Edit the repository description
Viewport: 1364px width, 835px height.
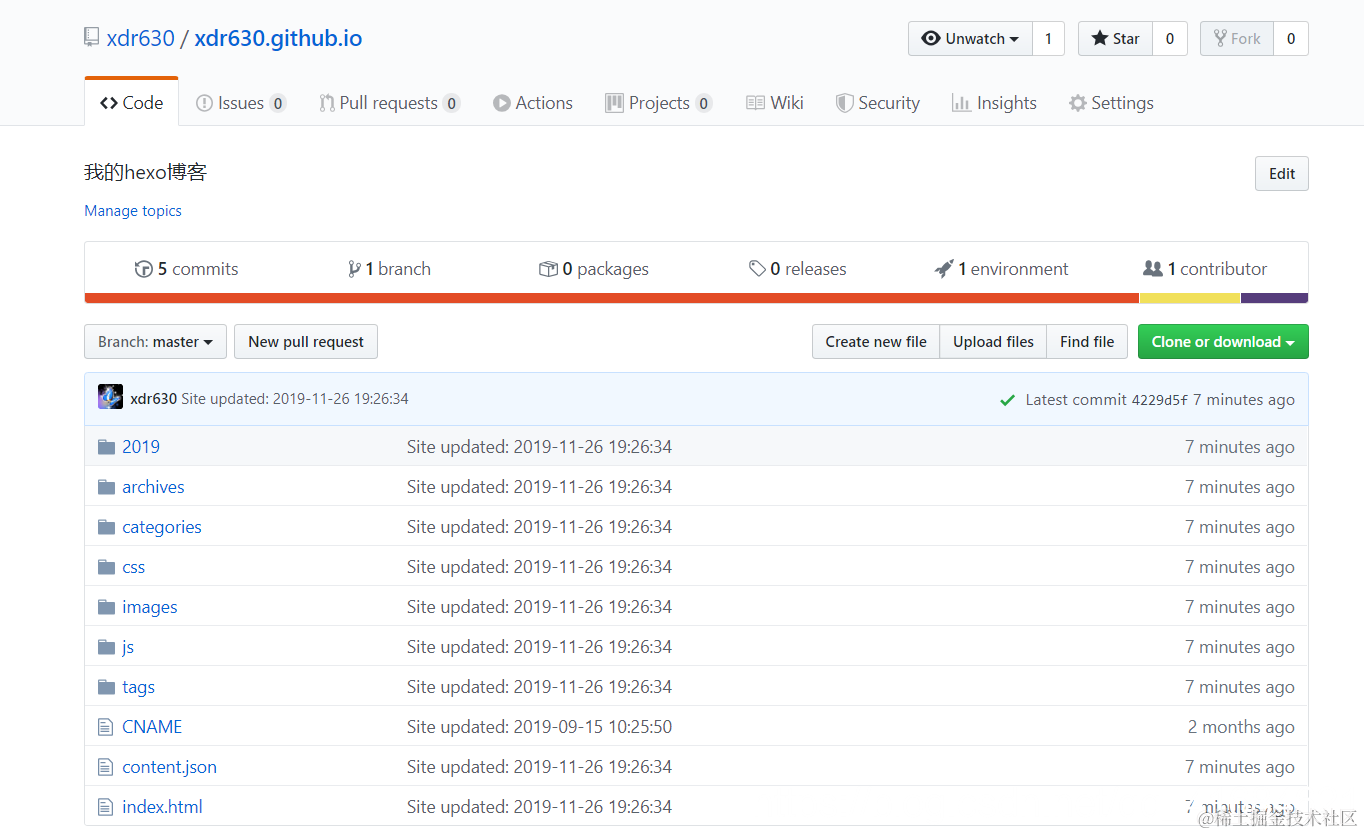pos(1282,173)
